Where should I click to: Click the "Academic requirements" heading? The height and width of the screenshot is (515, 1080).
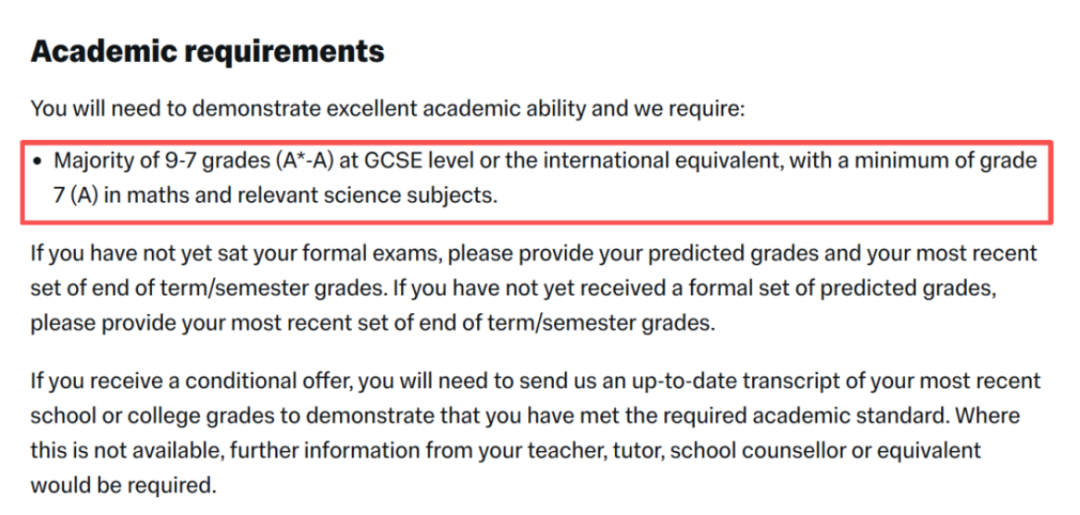point(207,52)
